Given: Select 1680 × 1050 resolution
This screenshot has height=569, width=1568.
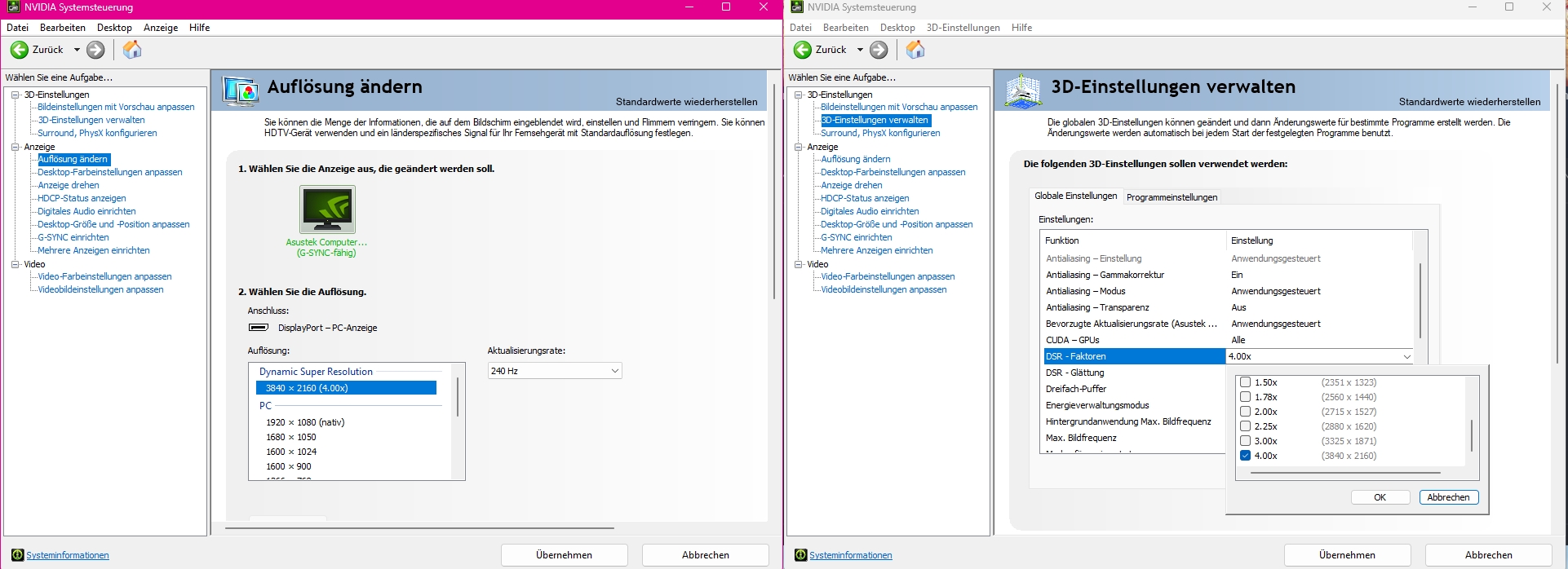Looking at the screenshot, I should tap(290, 437).
